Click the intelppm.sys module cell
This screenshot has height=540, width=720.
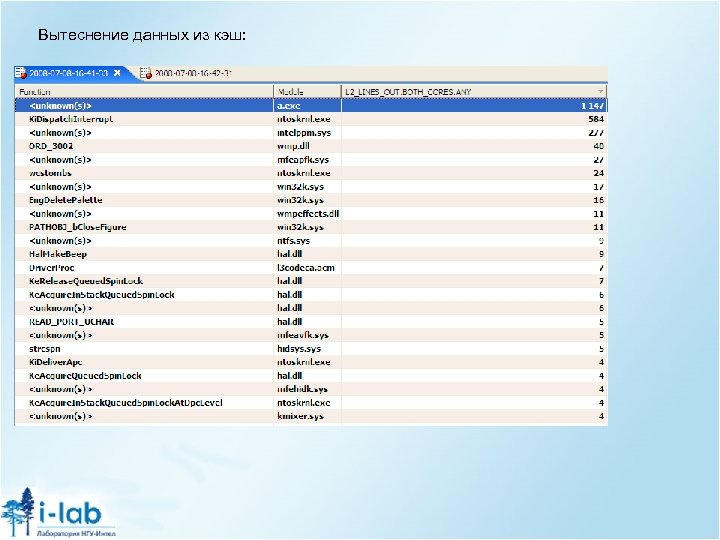[307, 133]
